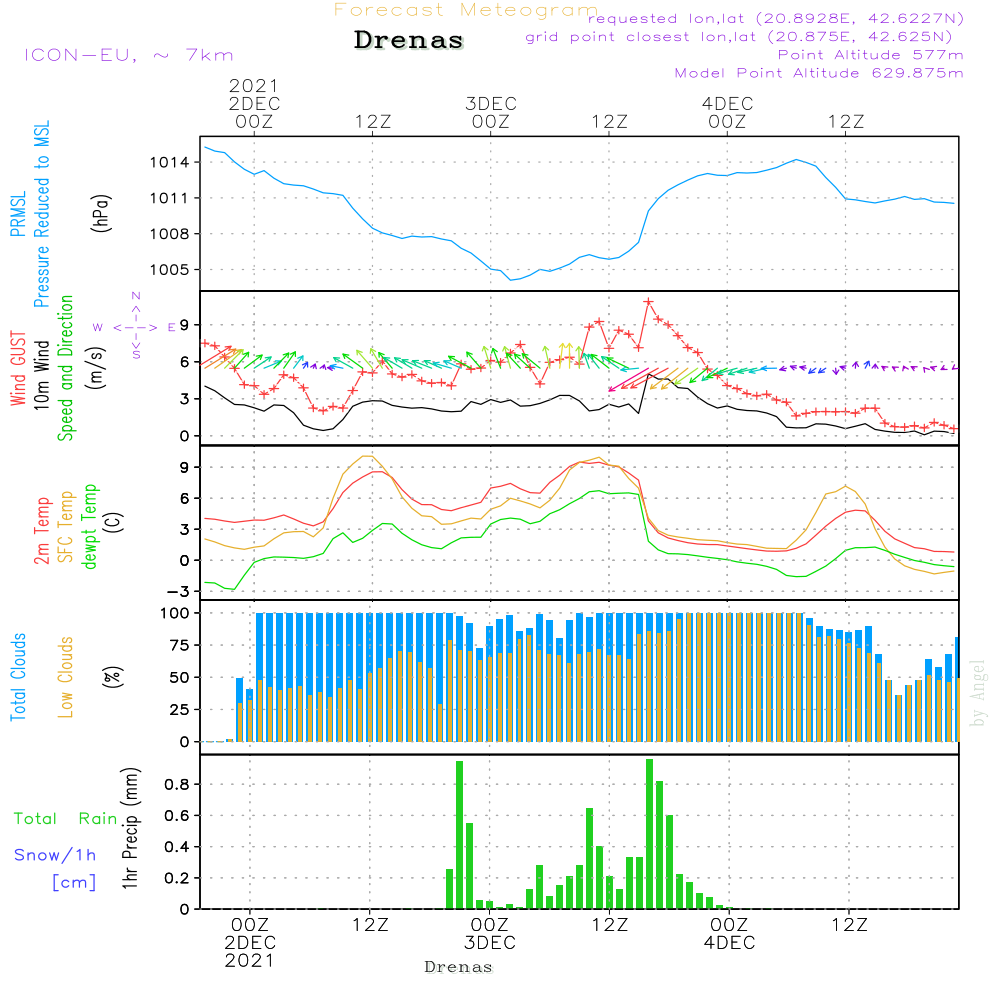Screen dimensions: 1000x1000
Task: Click the '(m/s)' wind unit label
Action: pos(98,368)
